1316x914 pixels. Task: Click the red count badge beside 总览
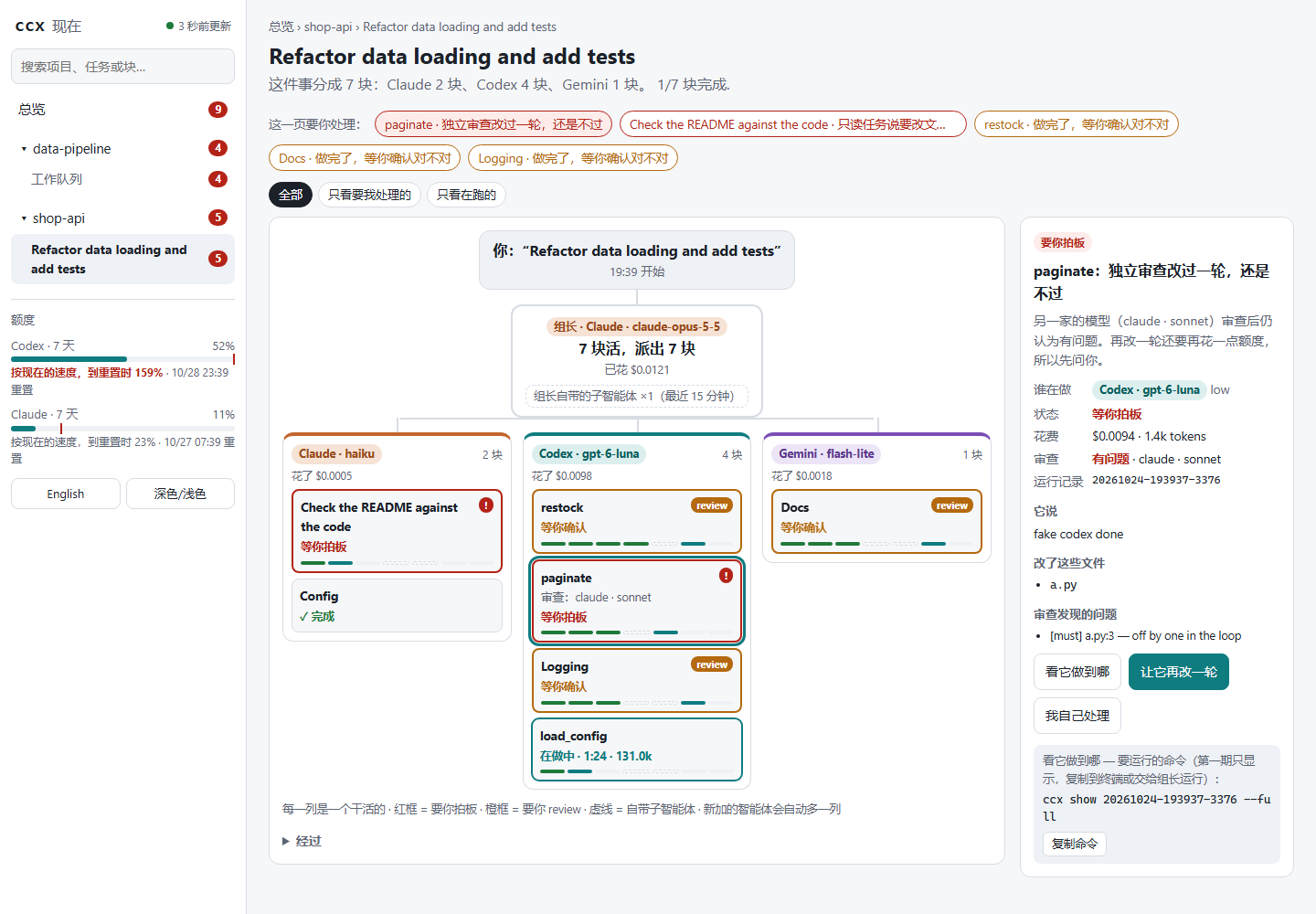218,110
